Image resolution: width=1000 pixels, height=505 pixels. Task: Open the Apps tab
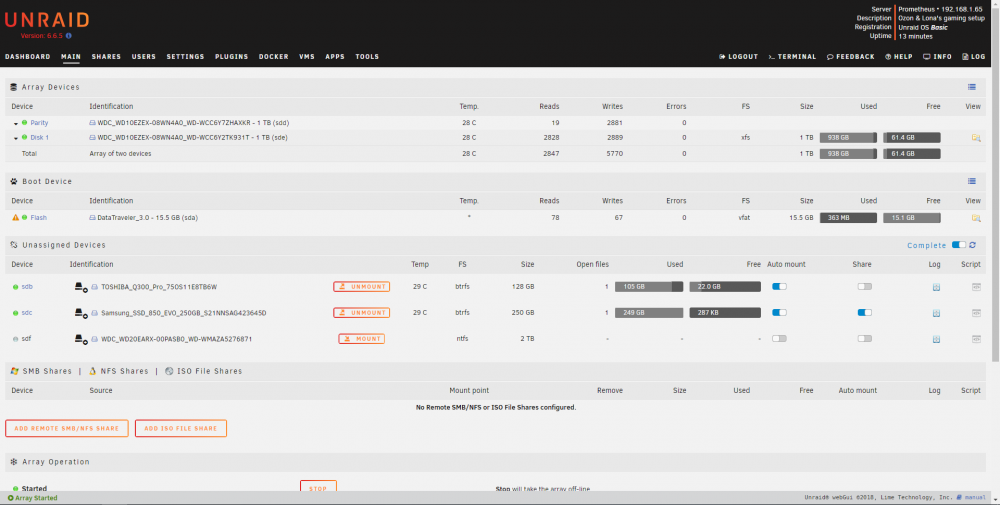(335, 57)
